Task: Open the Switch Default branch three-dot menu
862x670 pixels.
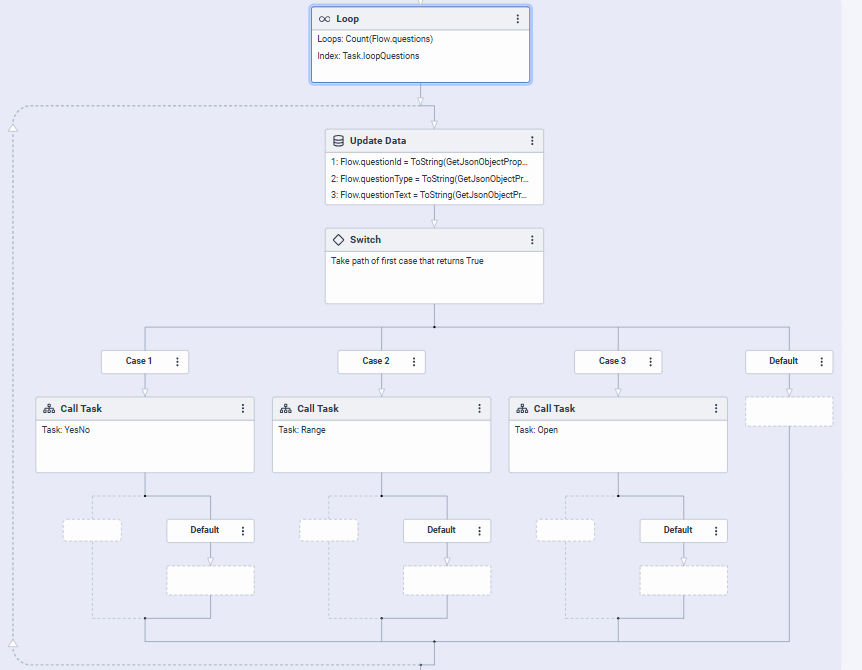Action: pyautogui.click(x=822, y=362)
